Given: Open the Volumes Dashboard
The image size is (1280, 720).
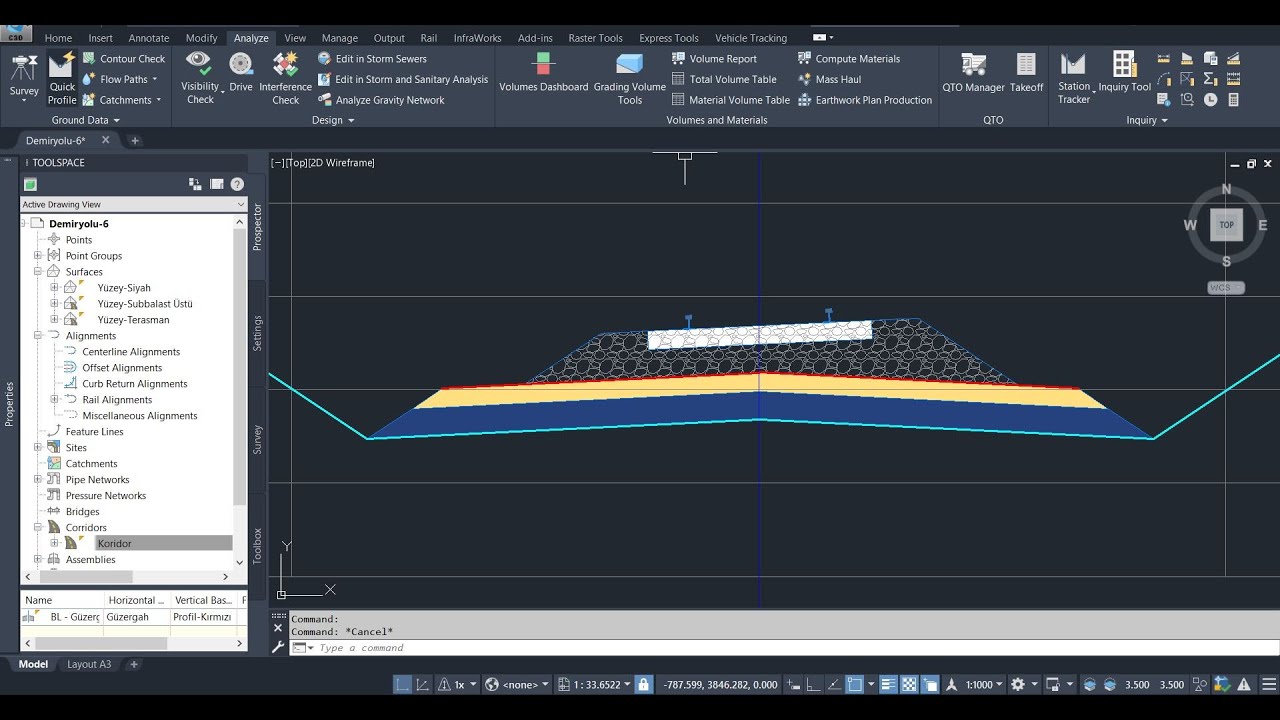Looking at the screenshot, I should click(544, 72).
